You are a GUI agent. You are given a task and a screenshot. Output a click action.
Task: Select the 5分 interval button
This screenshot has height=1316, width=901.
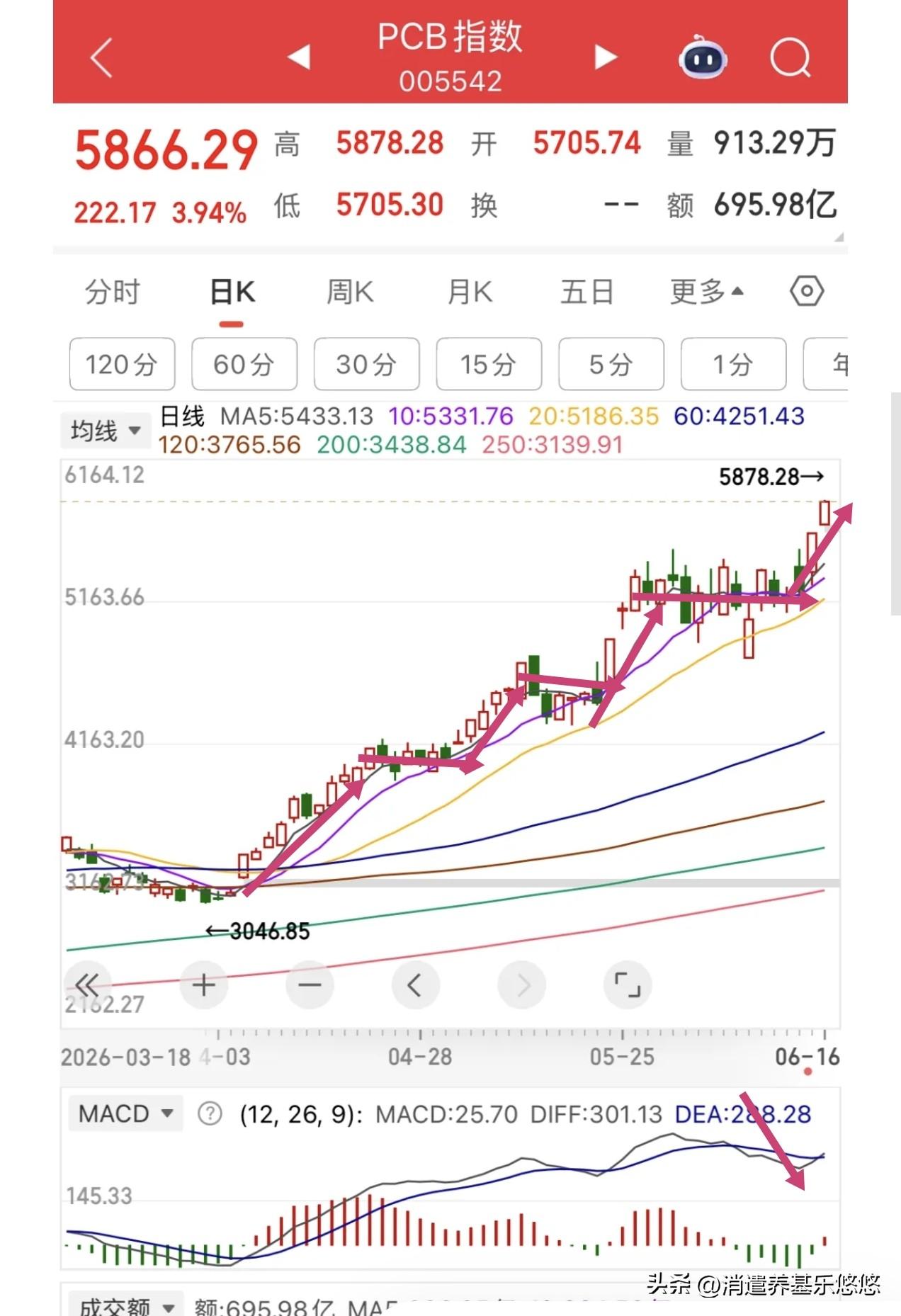click(x=611, y=364)
